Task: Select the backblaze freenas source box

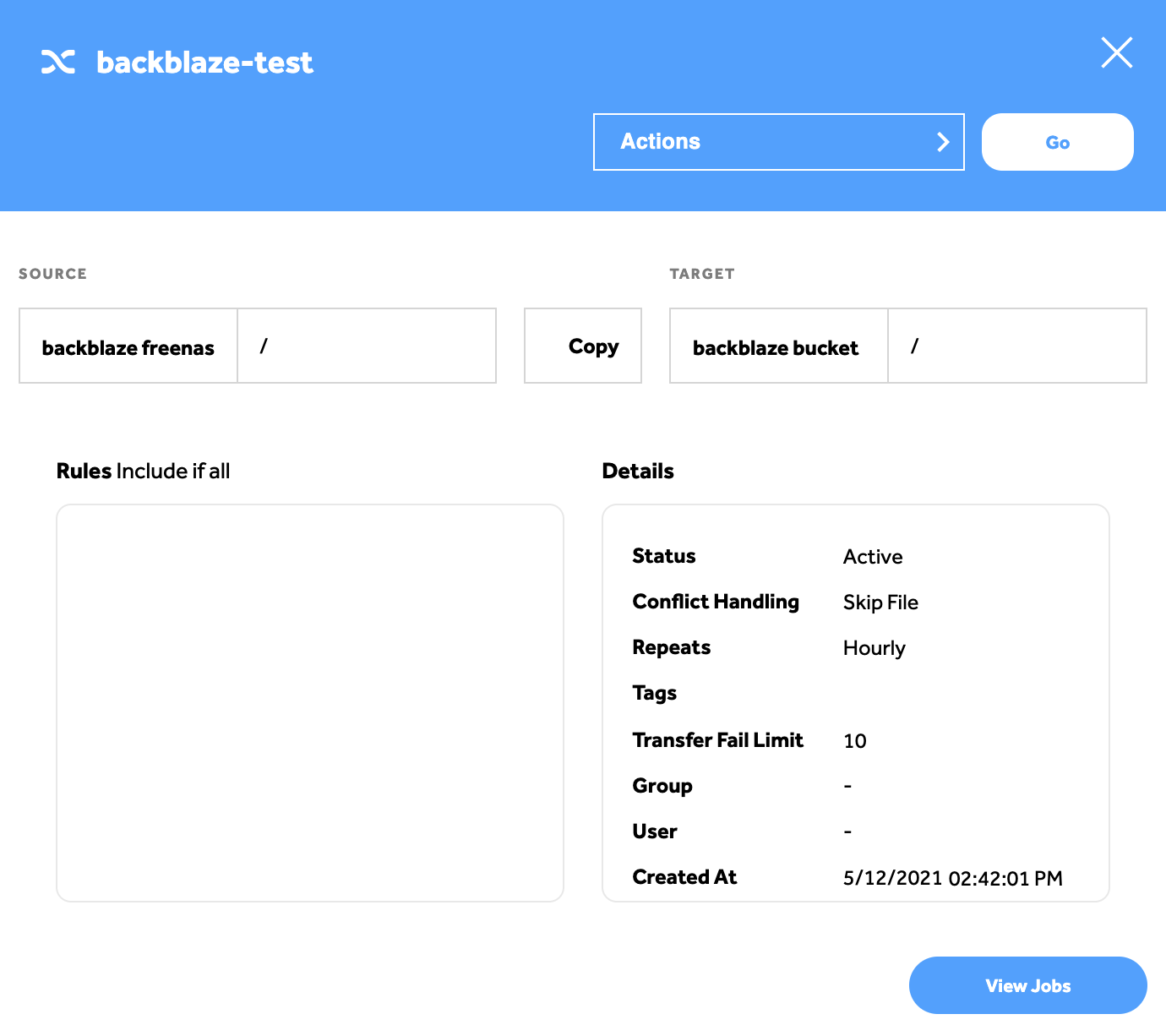Action: coord(128,346)
